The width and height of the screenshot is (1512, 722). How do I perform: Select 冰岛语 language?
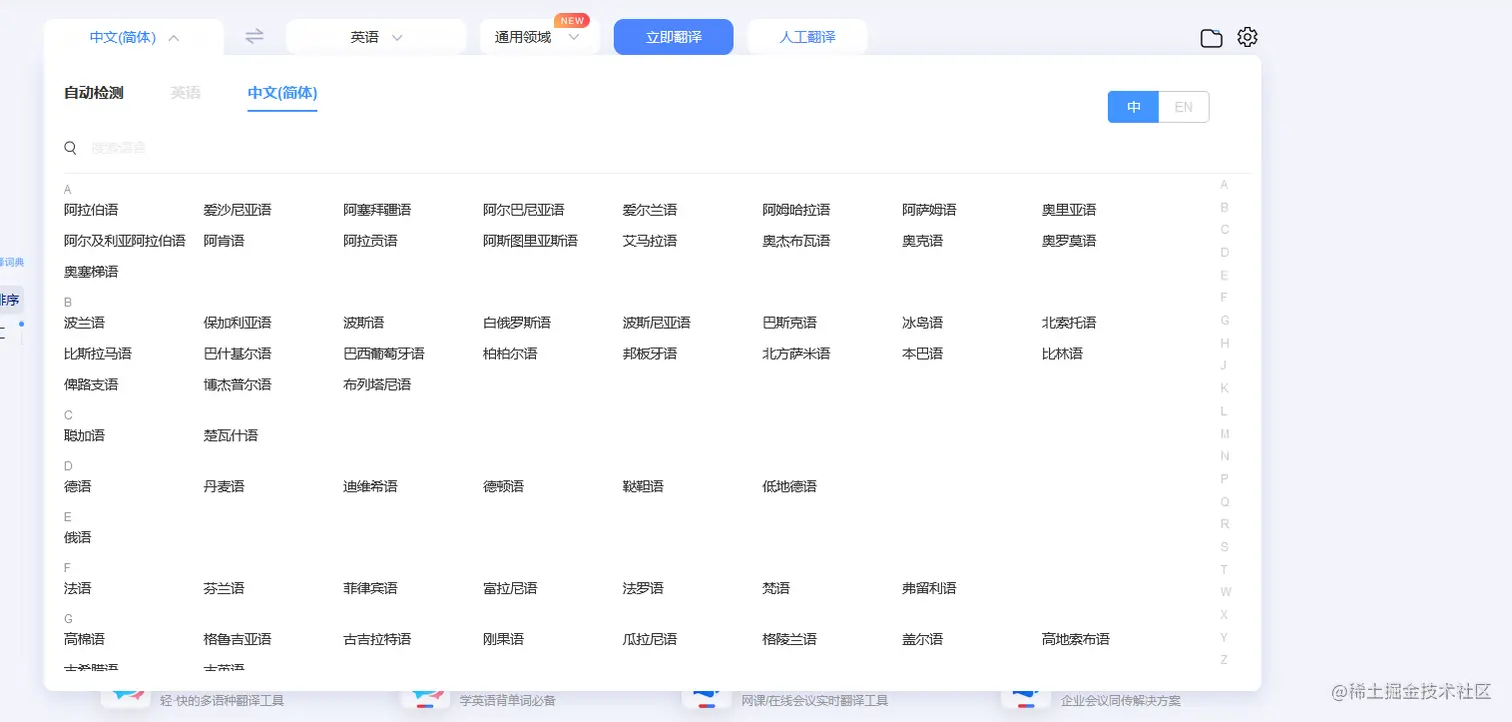pyautogui.click(x=922, y=323)
